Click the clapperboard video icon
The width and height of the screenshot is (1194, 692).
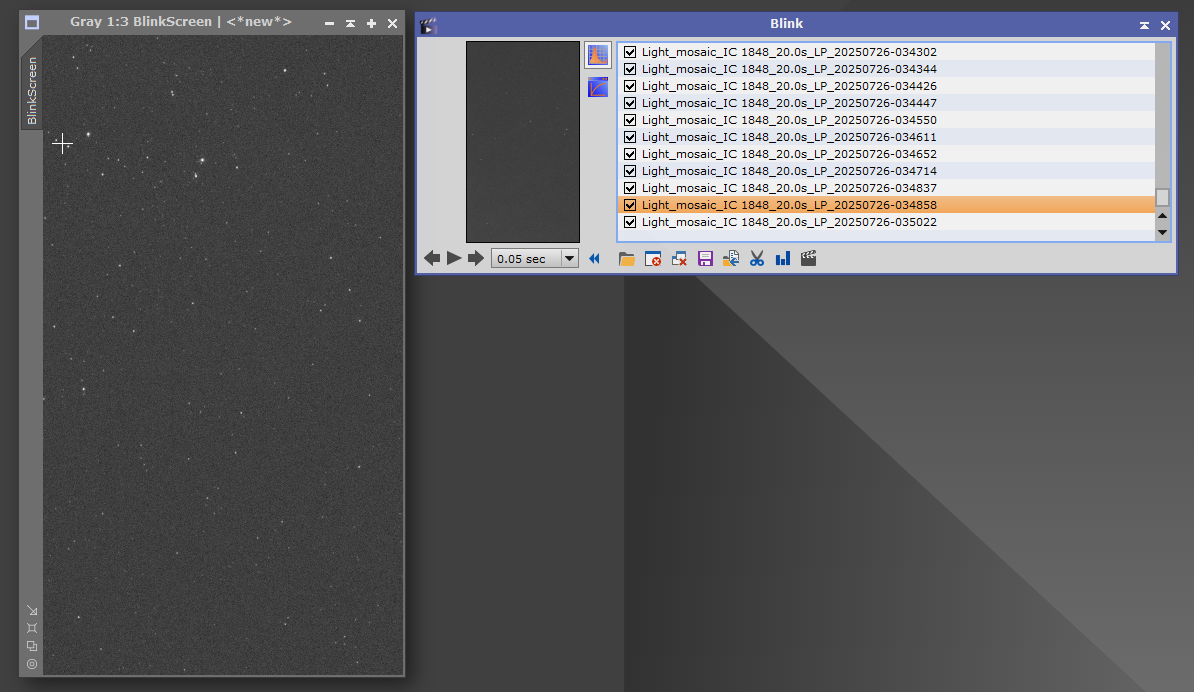(x=809, y=259)
